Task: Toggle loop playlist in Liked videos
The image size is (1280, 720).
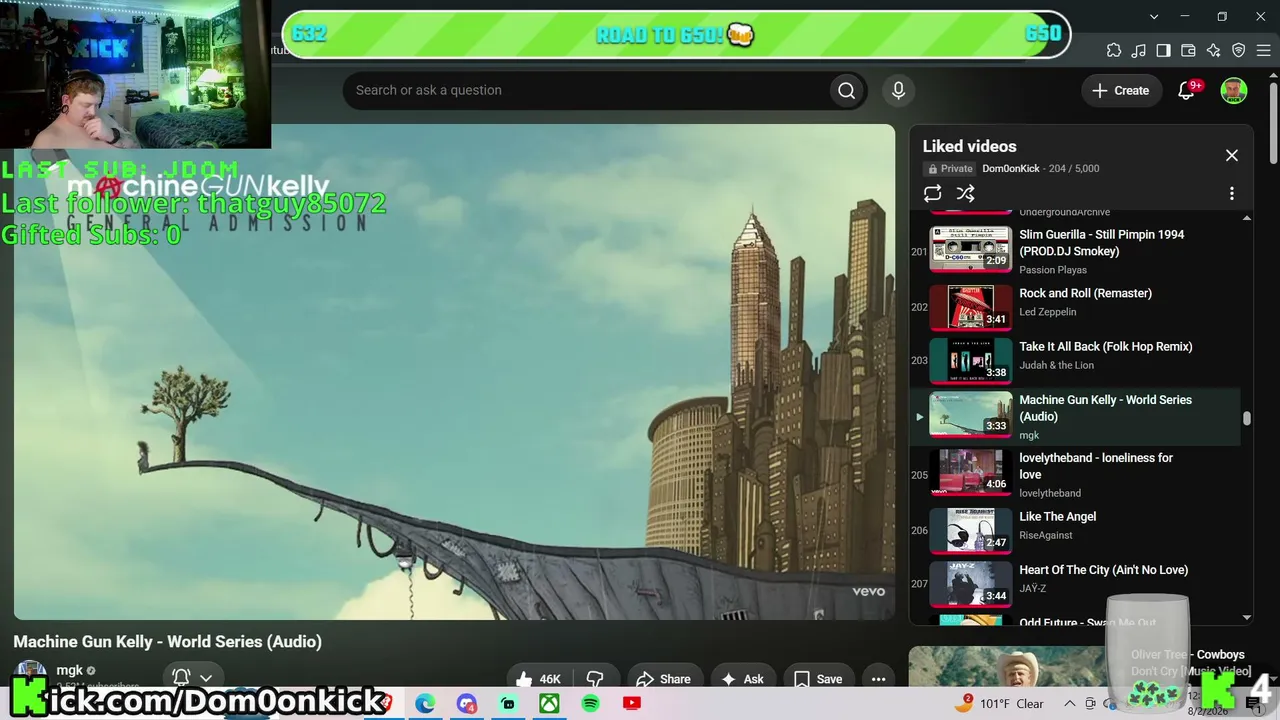Action: [933, 194]
